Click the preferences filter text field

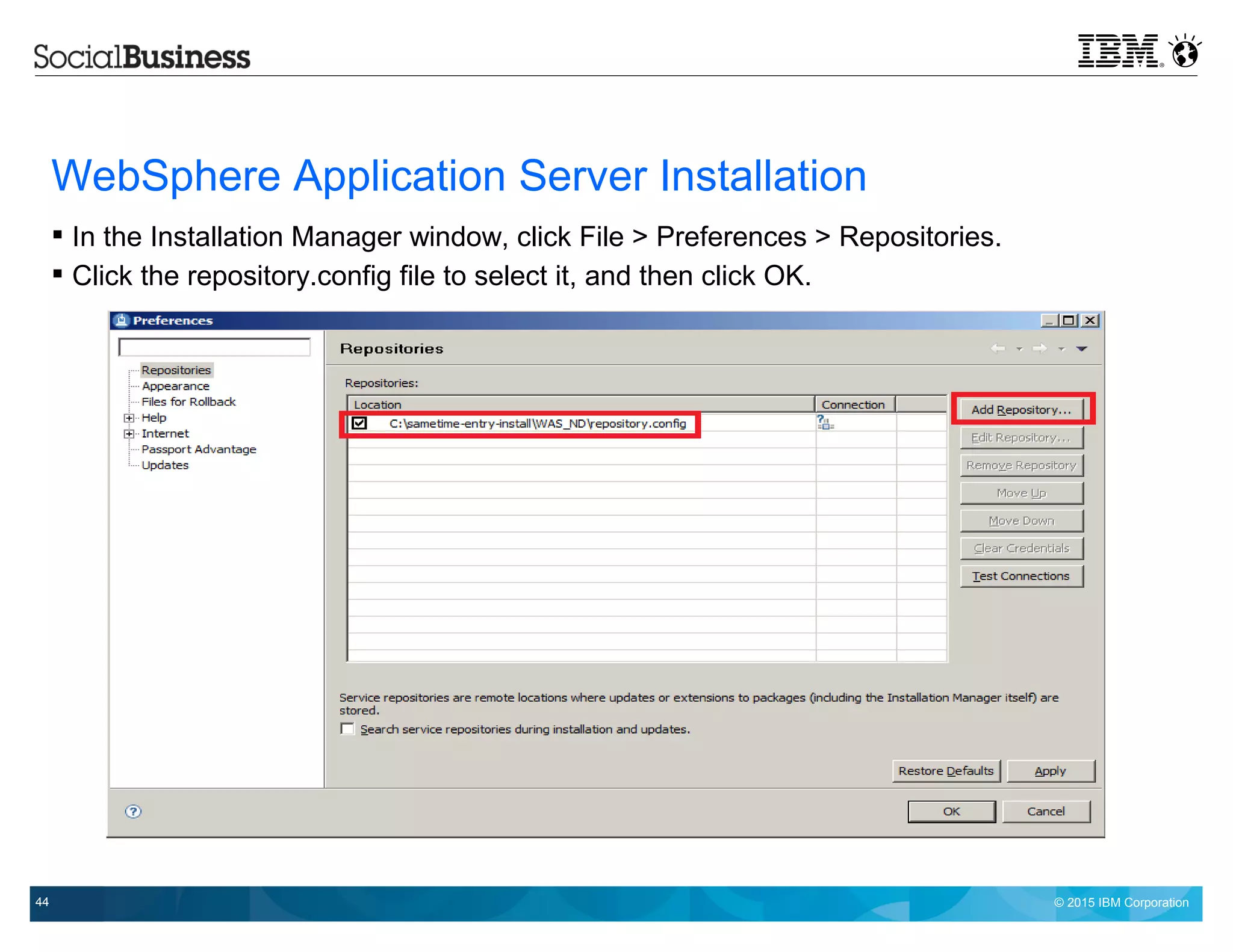click(x=214, y=347)
